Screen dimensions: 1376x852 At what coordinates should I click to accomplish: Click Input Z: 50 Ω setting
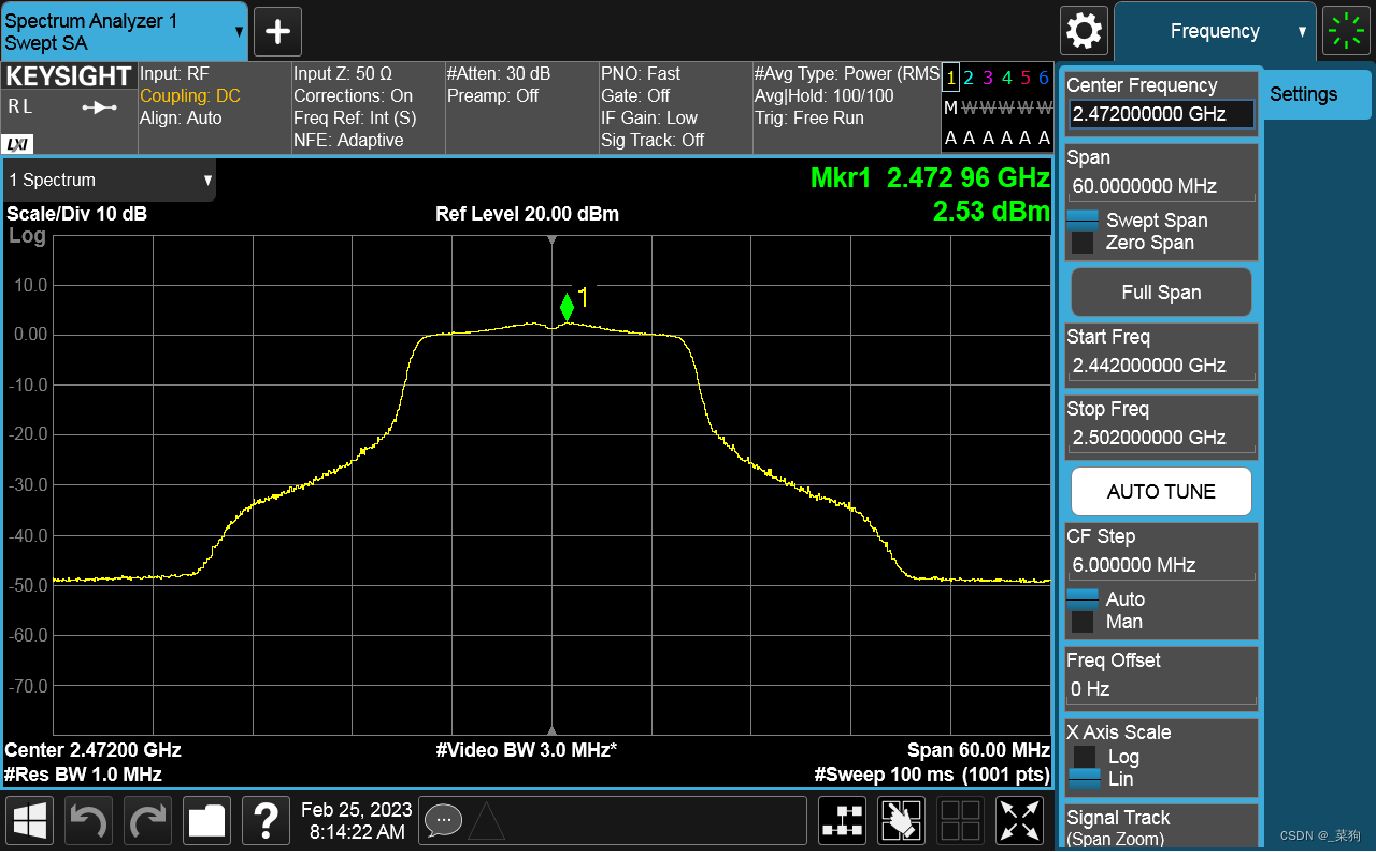[342, 74]
